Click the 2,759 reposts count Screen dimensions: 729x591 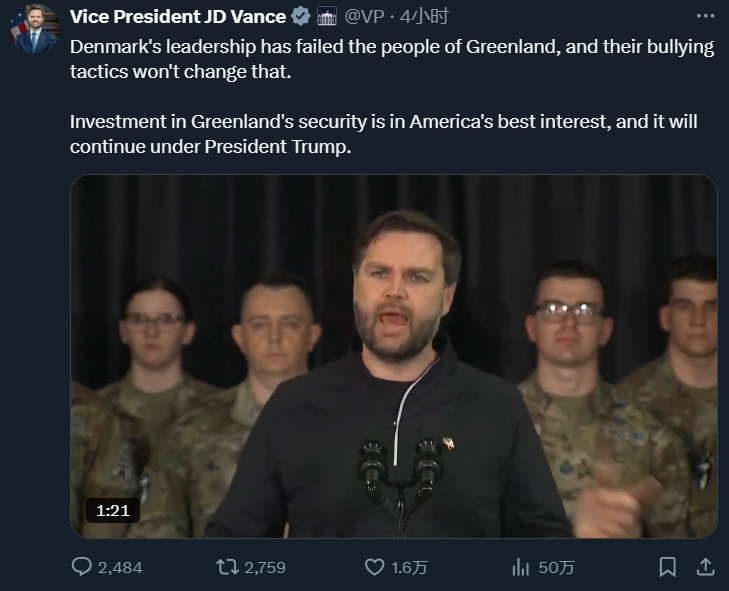tap(265, 567)
